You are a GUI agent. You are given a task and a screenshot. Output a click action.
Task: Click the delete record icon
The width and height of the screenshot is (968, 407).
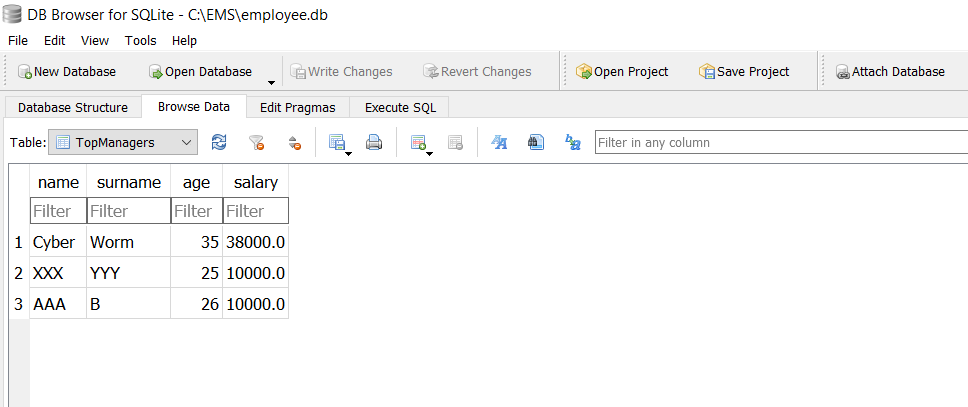455,143
